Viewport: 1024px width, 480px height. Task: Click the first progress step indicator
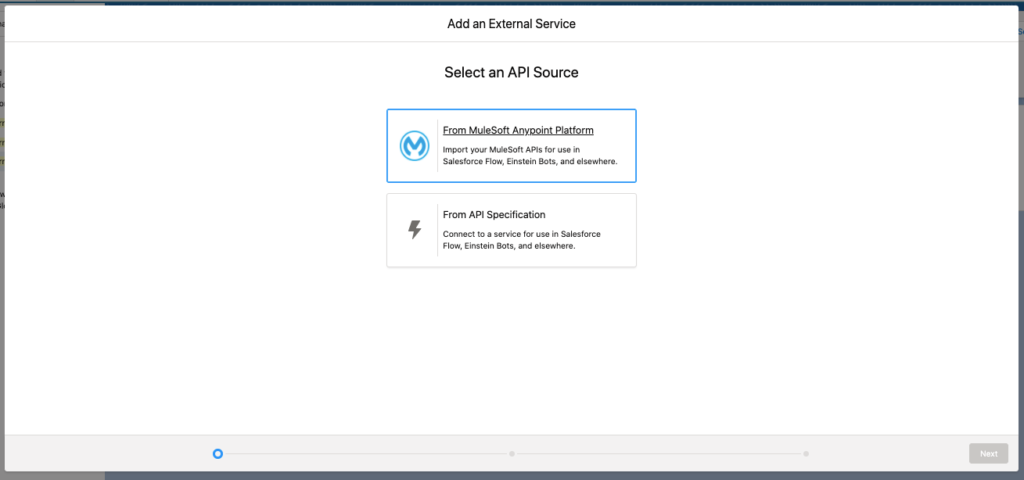pos(218,453)
